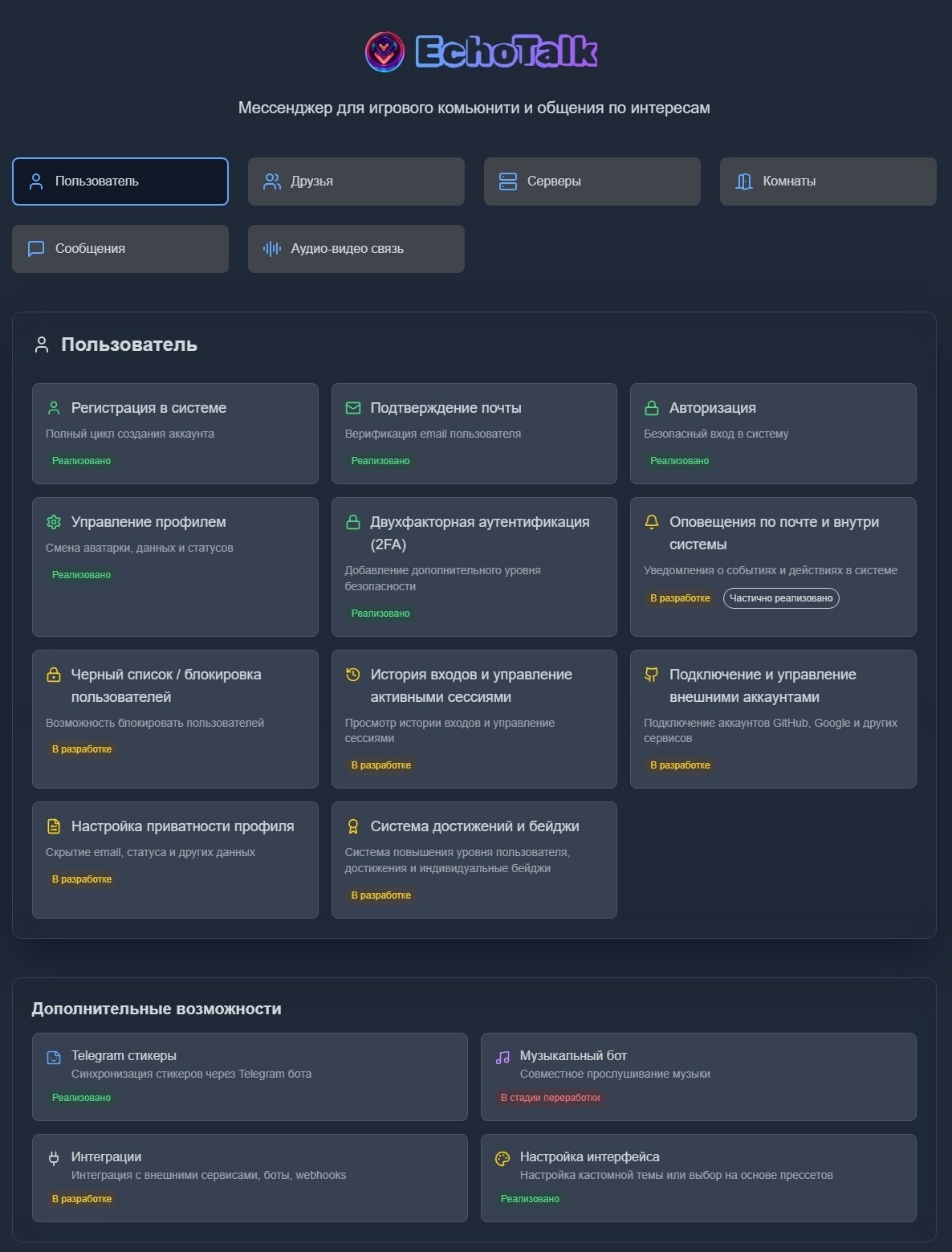Click the plug icon beside Интеграции
952x1252 pixels.
tap(54, 1158)
